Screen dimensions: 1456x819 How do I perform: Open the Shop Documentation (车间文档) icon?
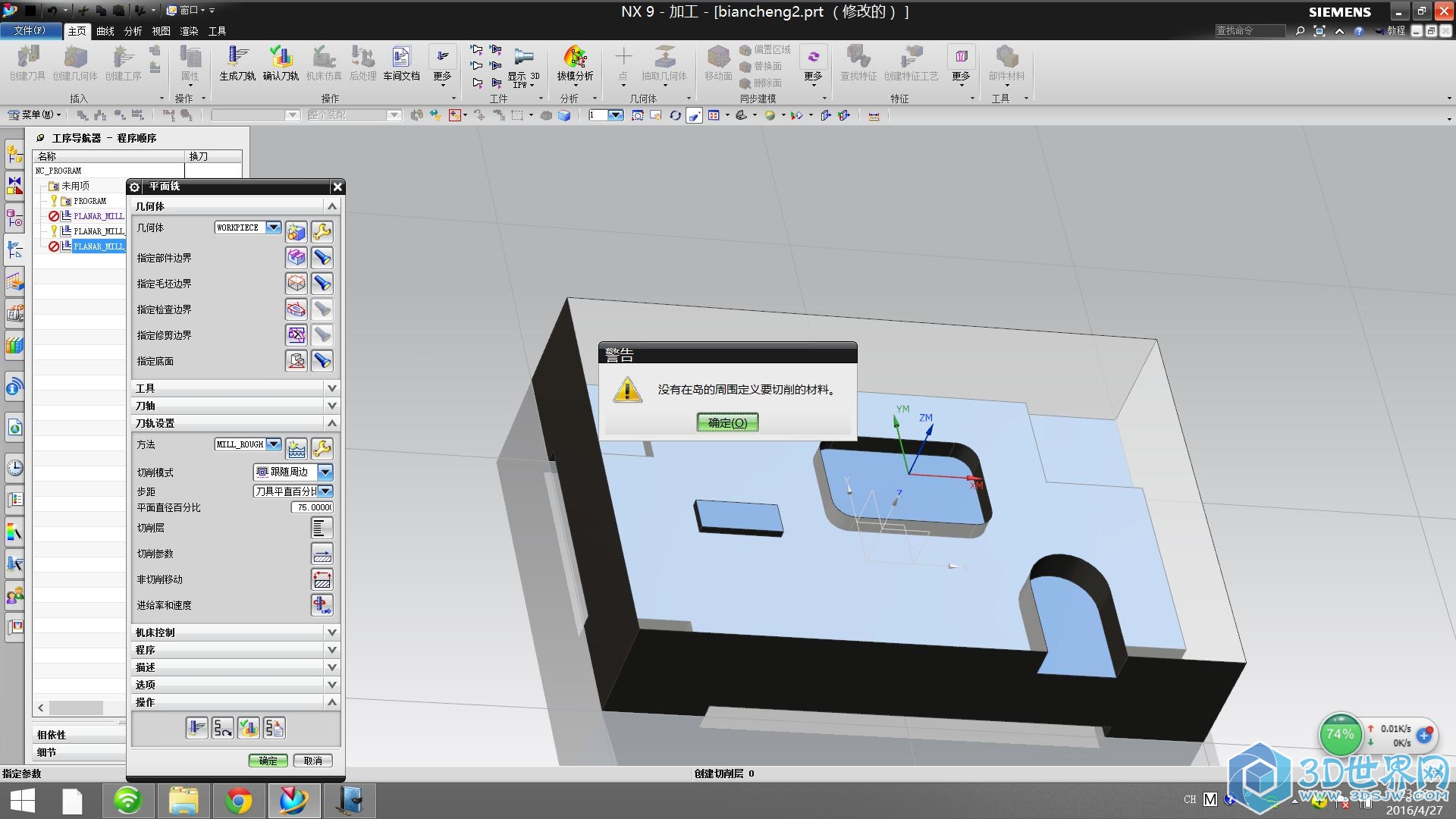coord(401,62)
